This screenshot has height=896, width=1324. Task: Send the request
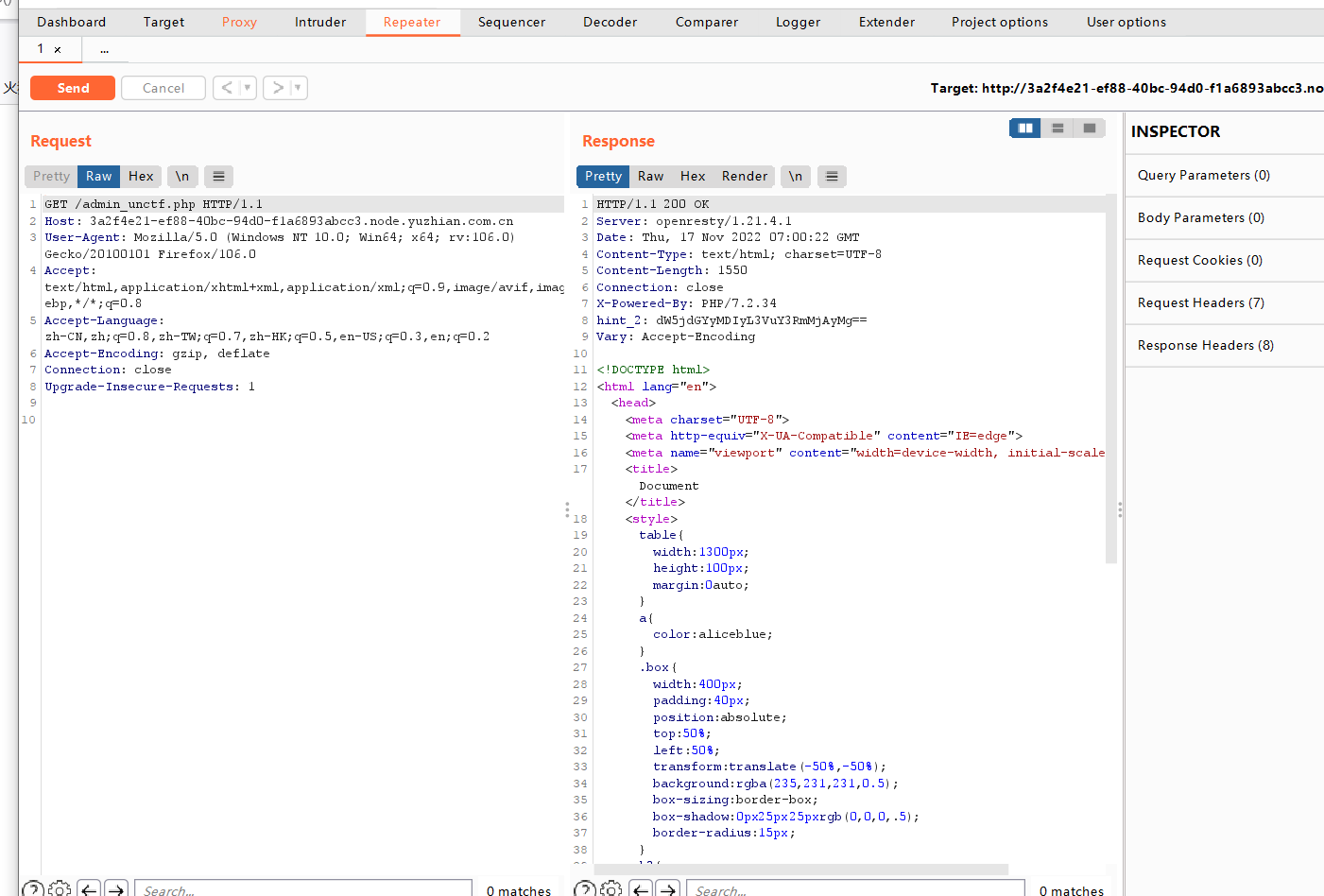[x=73, y=88]
